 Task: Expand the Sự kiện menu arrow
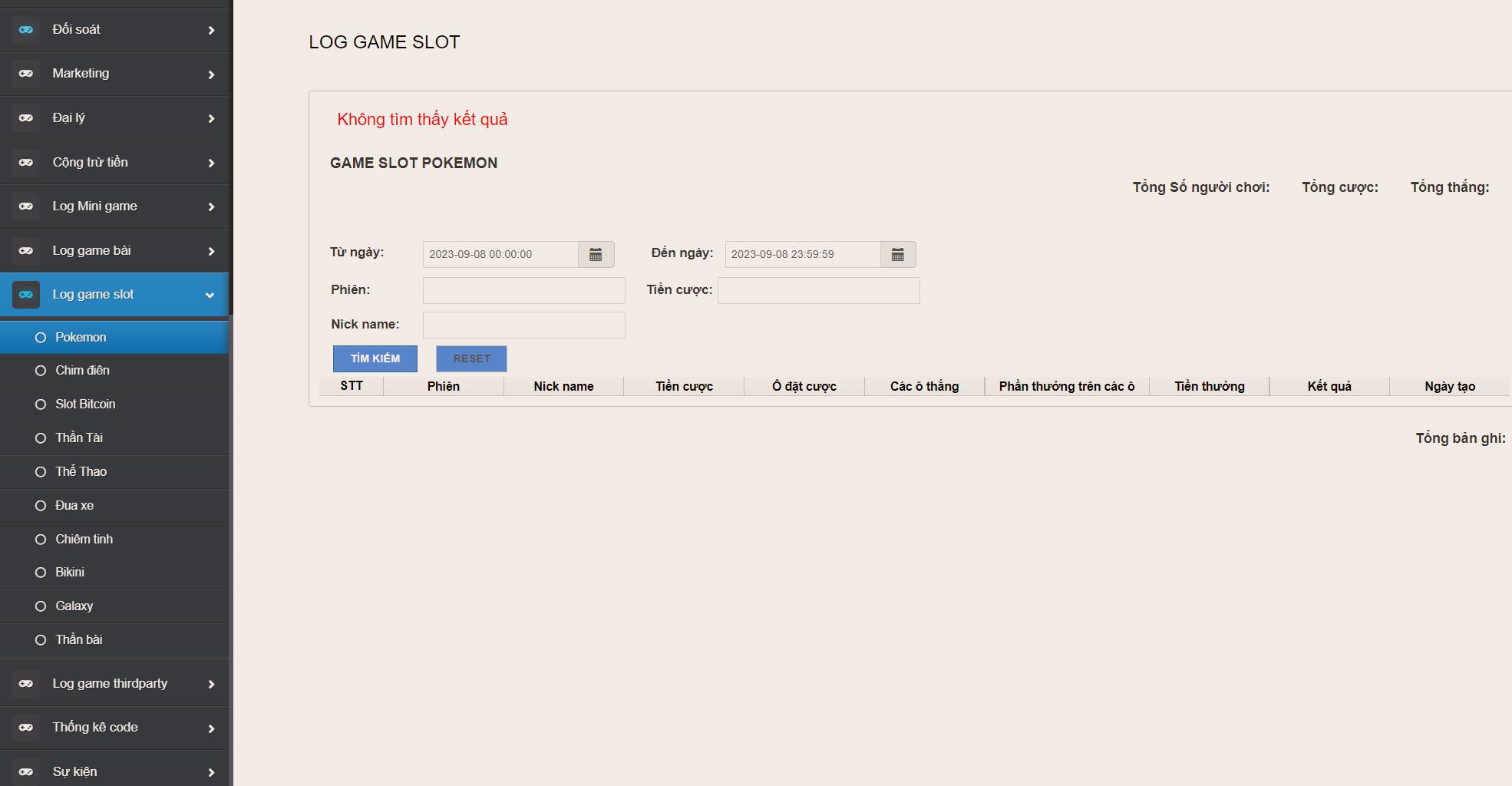[211, 773]
